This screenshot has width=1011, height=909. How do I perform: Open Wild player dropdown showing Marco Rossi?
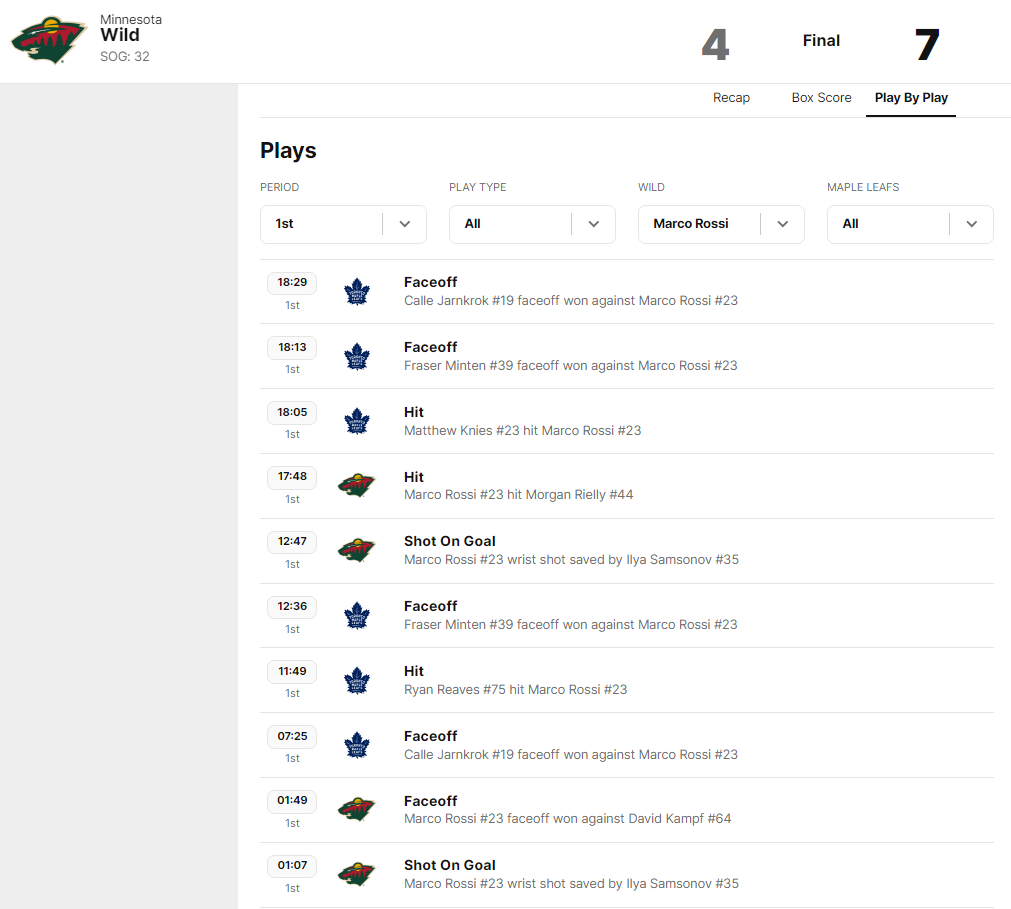pyautogui.click(x=721, y=224)
